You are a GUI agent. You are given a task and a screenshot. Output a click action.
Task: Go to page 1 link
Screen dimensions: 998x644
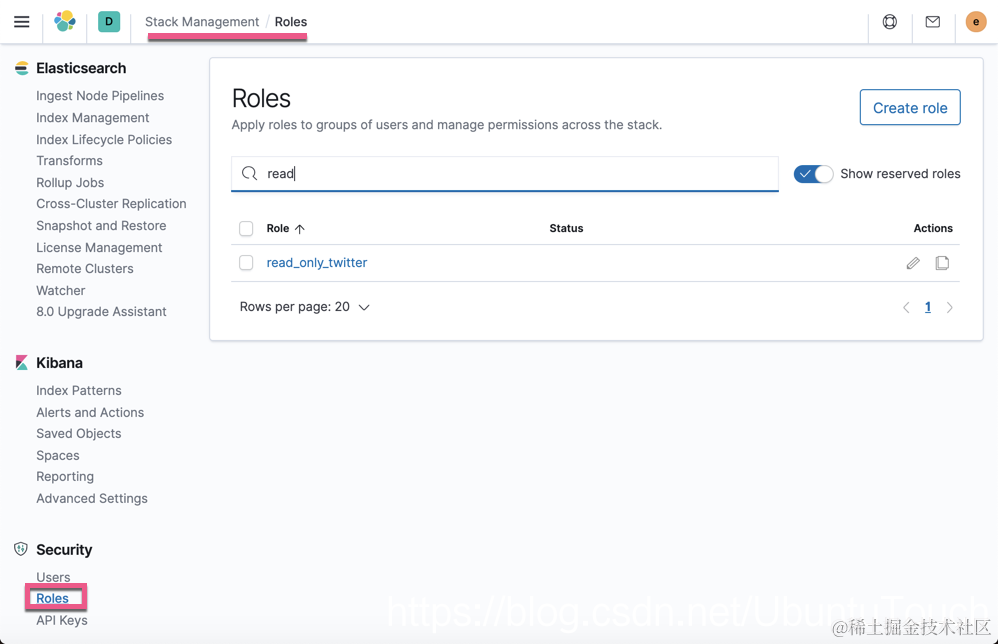point(927,307)
